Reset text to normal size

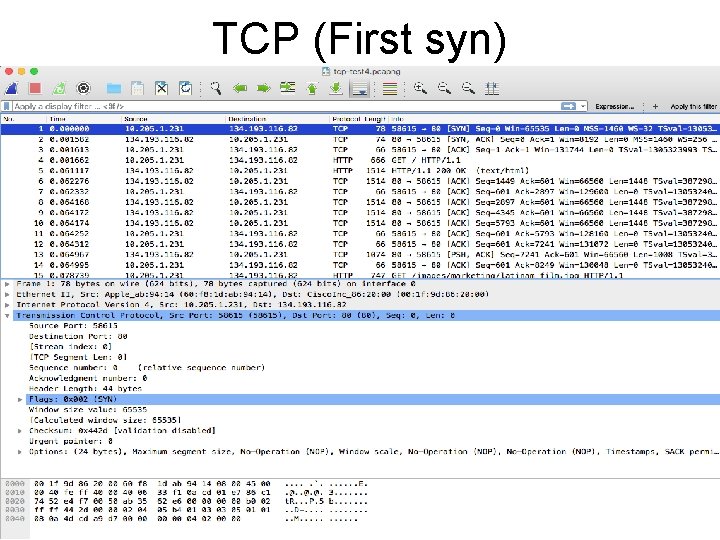tap(468, 88)
